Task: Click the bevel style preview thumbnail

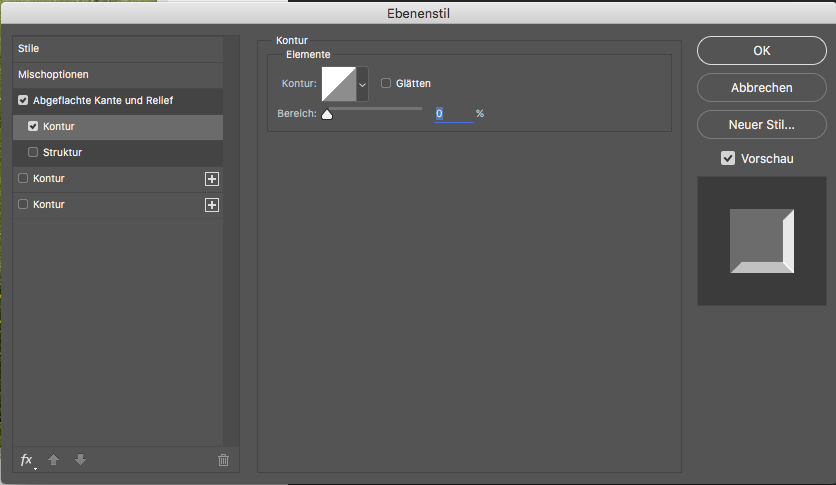Action: click(x=762, y=241)
